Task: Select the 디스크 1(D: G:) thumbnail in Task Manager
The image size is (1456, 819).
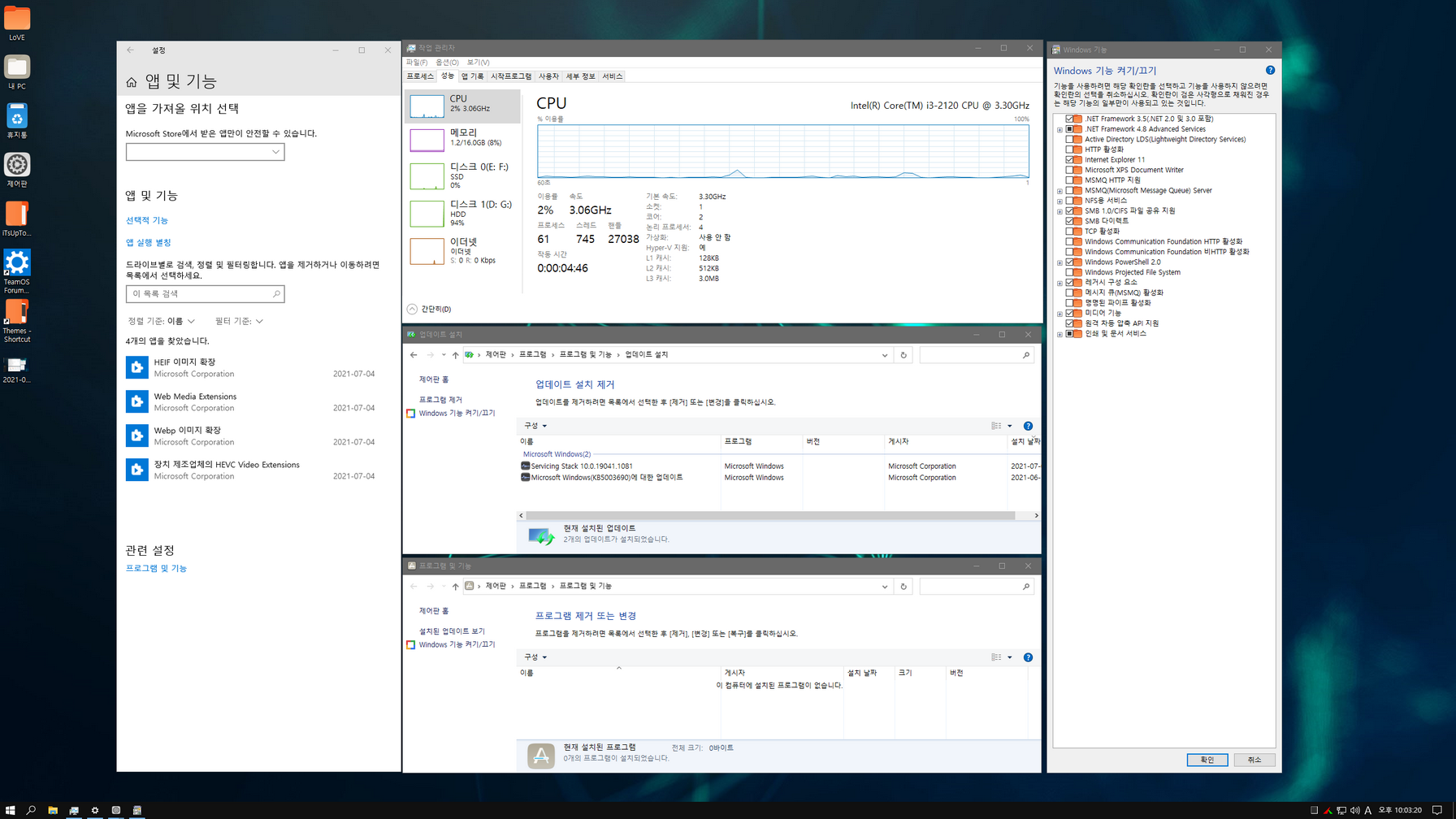Action: (427, 214)
